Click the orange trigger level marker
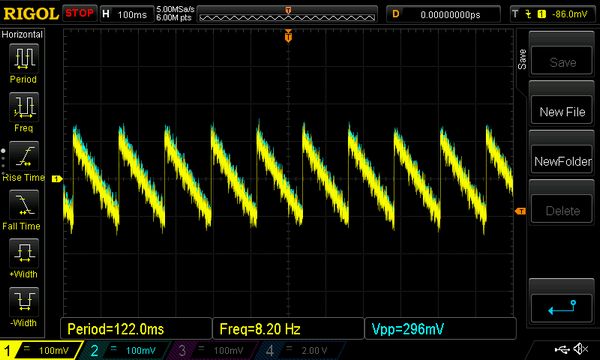 coord(520,211)
